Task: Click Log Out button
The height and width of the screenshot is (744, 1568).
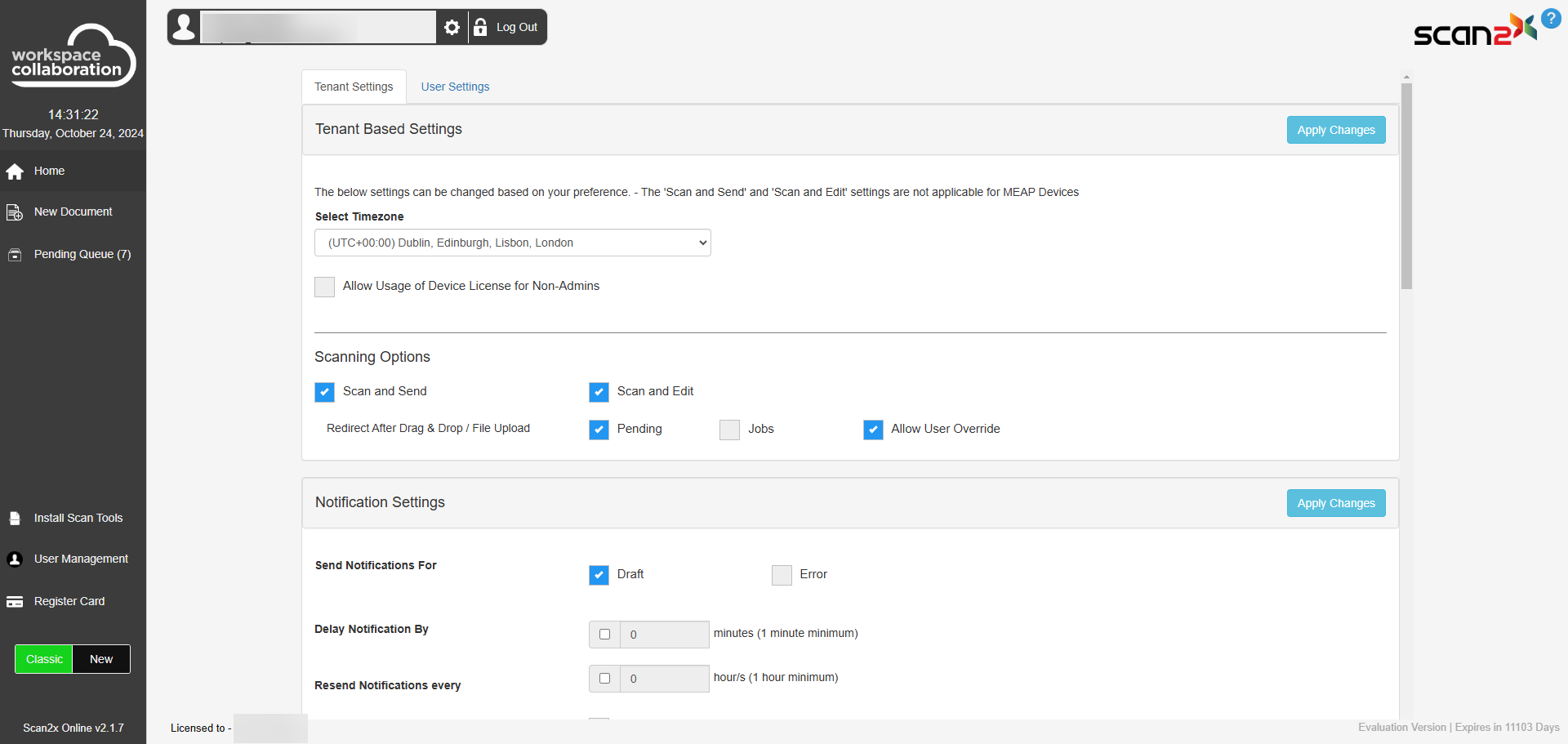Action: point(507,28)
